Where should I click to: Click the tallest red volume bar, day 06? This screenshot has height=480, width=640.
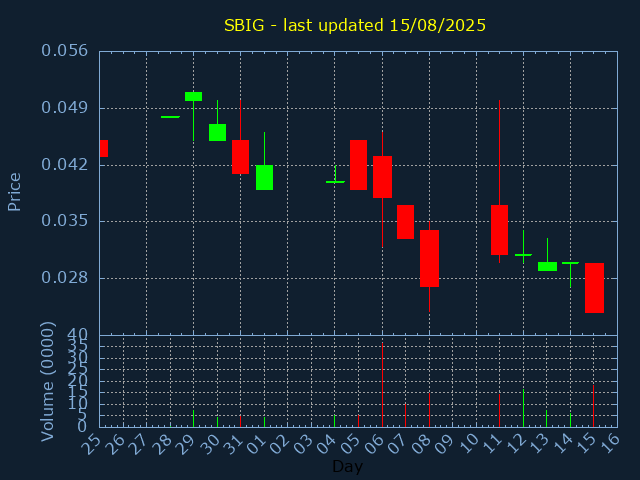tap(382, 385)
